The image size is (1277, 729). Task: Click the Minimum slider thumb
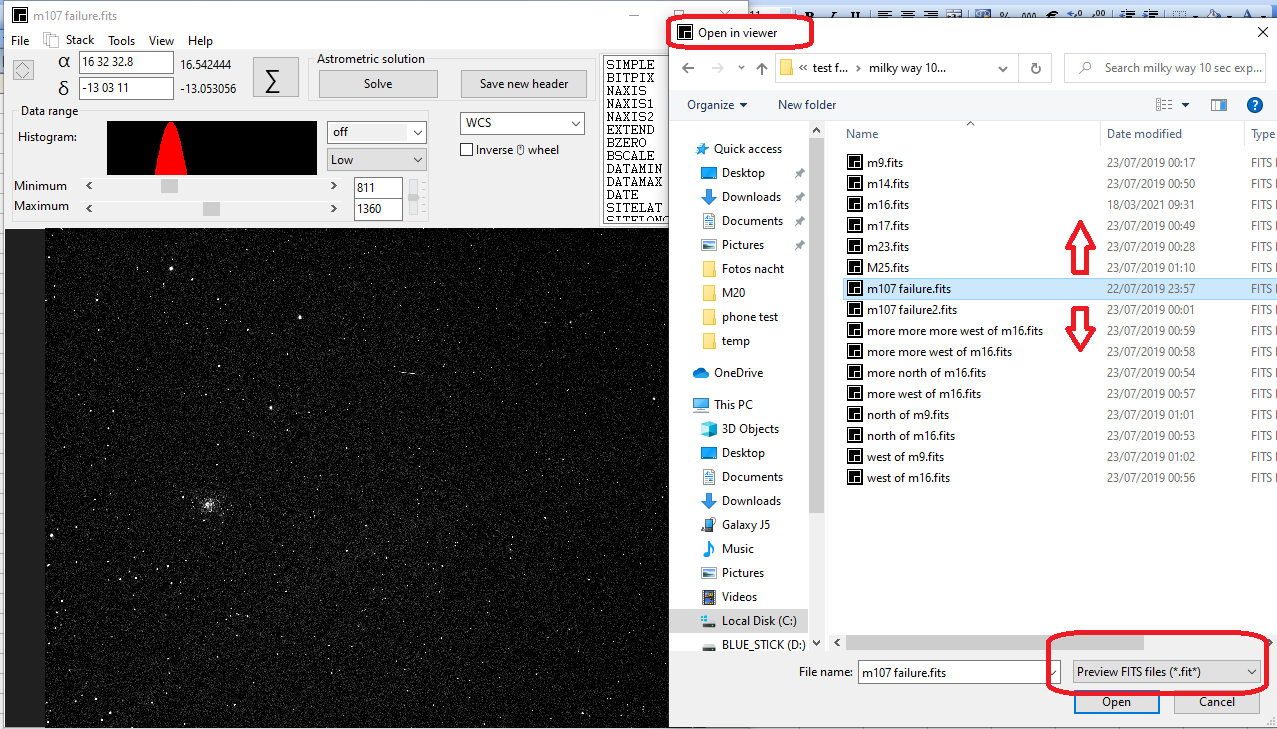click(x=170, y=186)
